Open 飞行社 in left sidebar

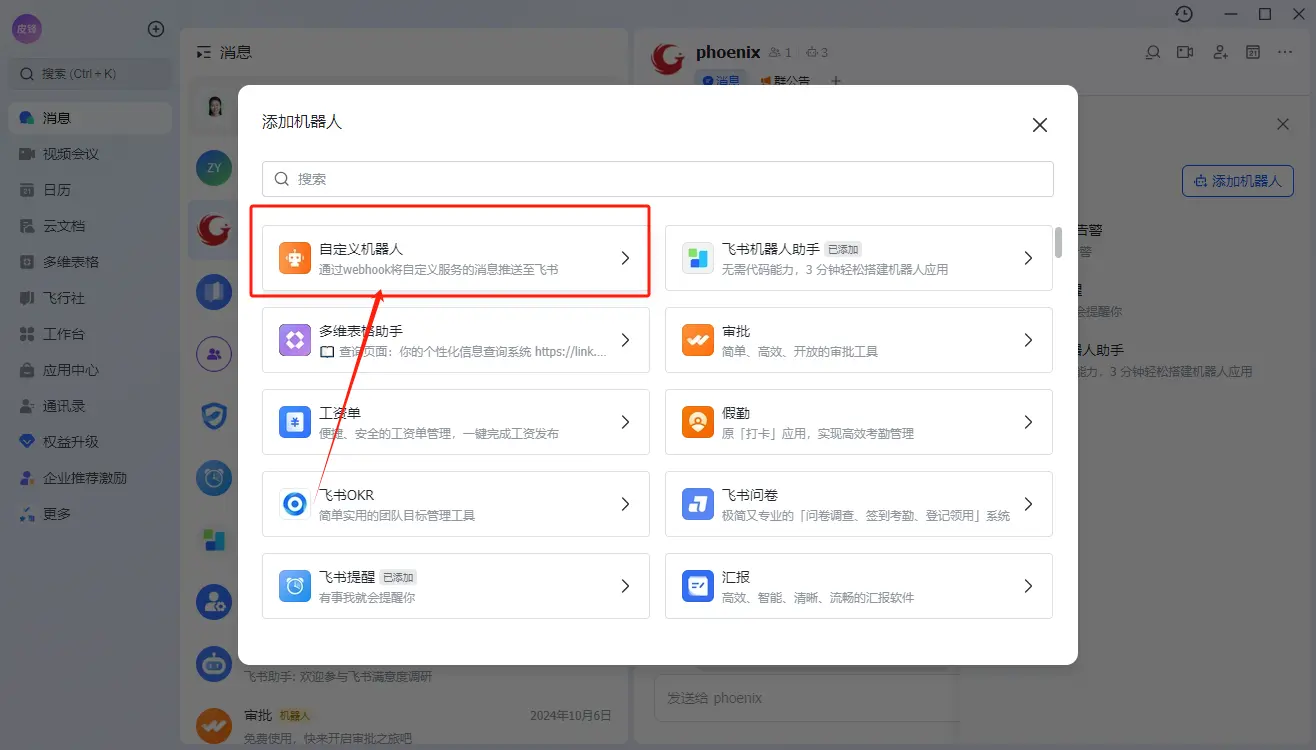[90, 298]
